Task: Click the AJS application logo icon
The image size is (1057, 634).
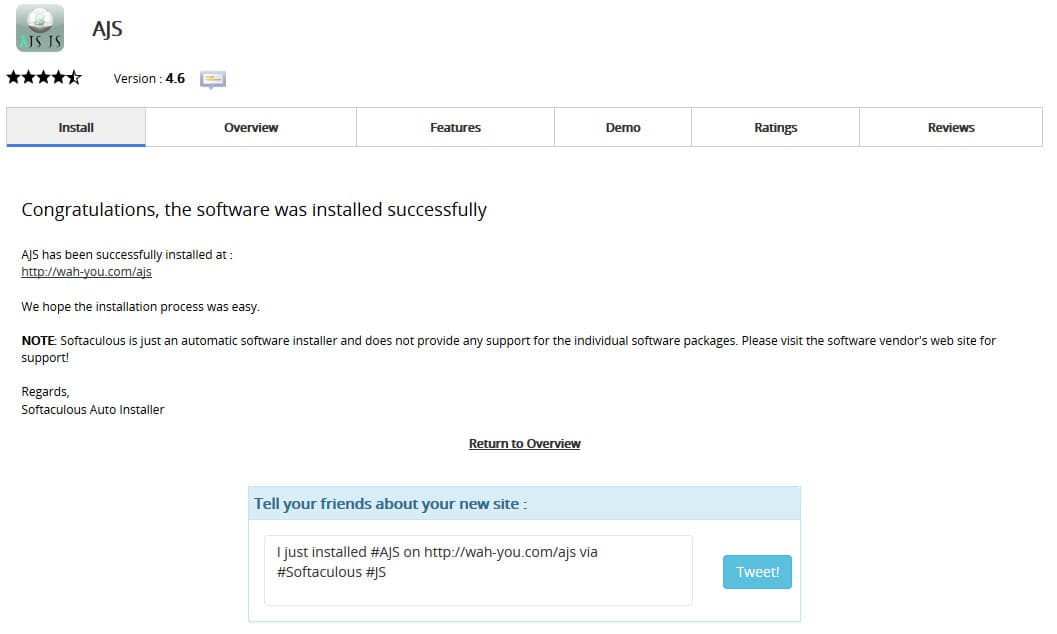Action: pos(40,28)
